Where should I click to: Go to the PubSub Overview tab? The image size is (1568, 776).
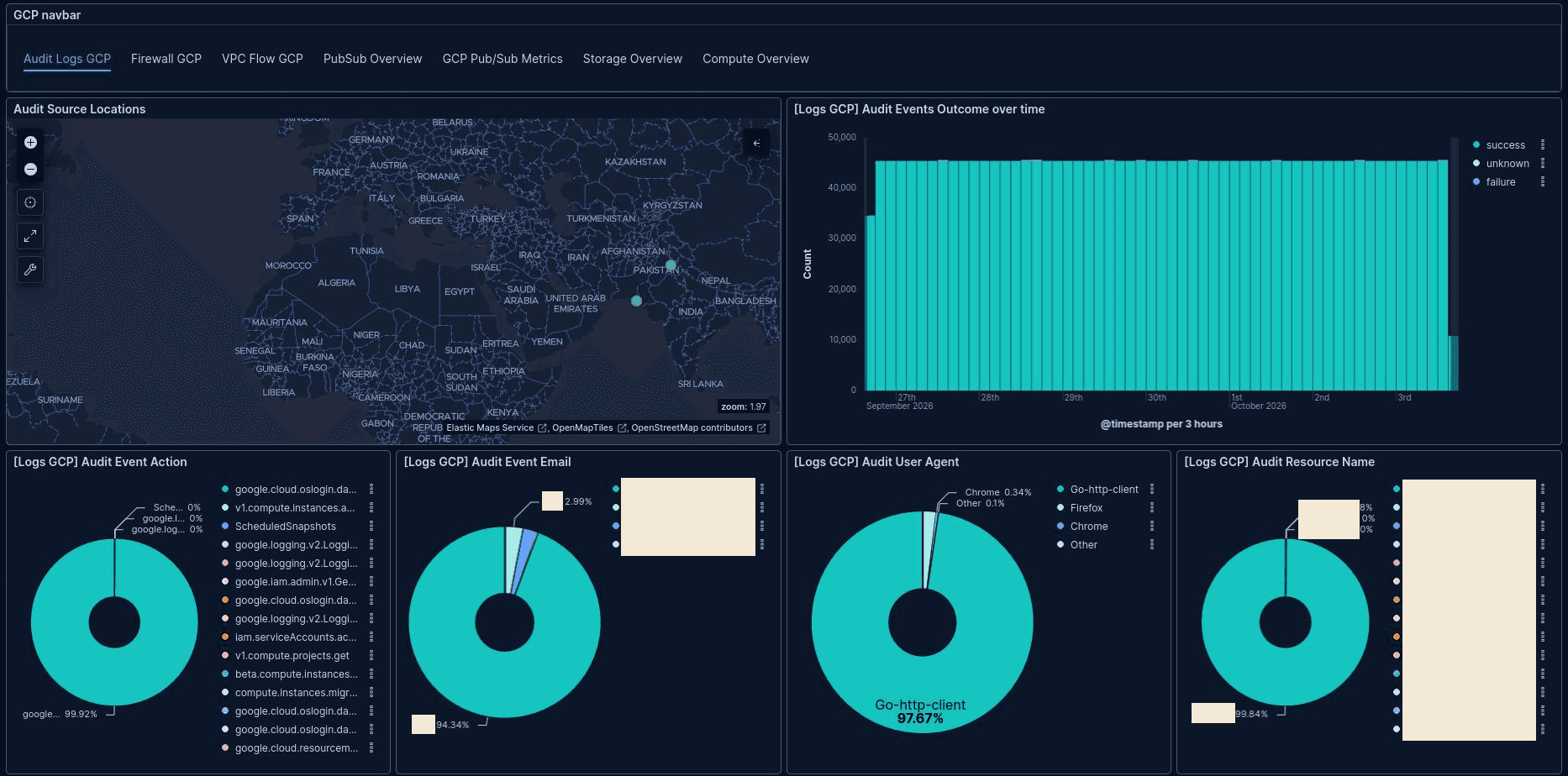click(373, 59)
